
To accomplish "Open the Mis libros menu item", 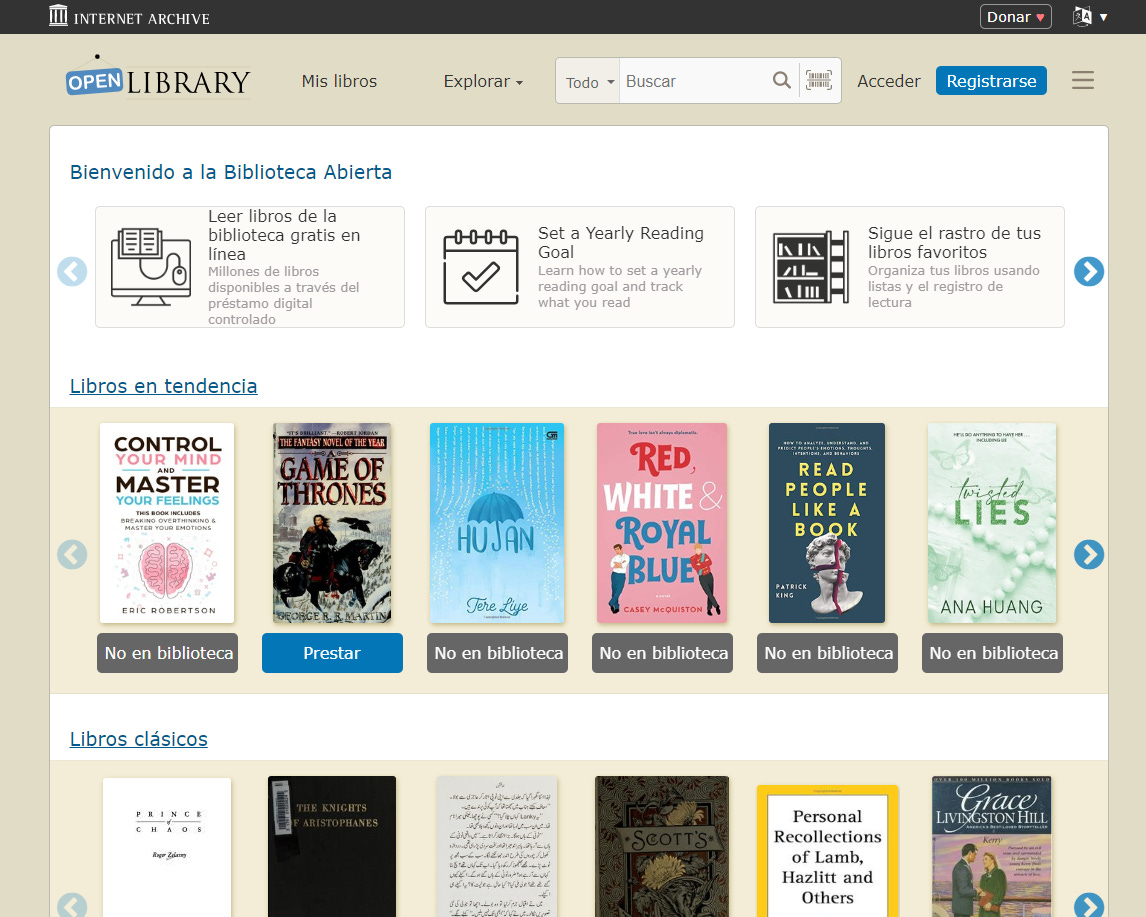I will (x=339, y=81).
